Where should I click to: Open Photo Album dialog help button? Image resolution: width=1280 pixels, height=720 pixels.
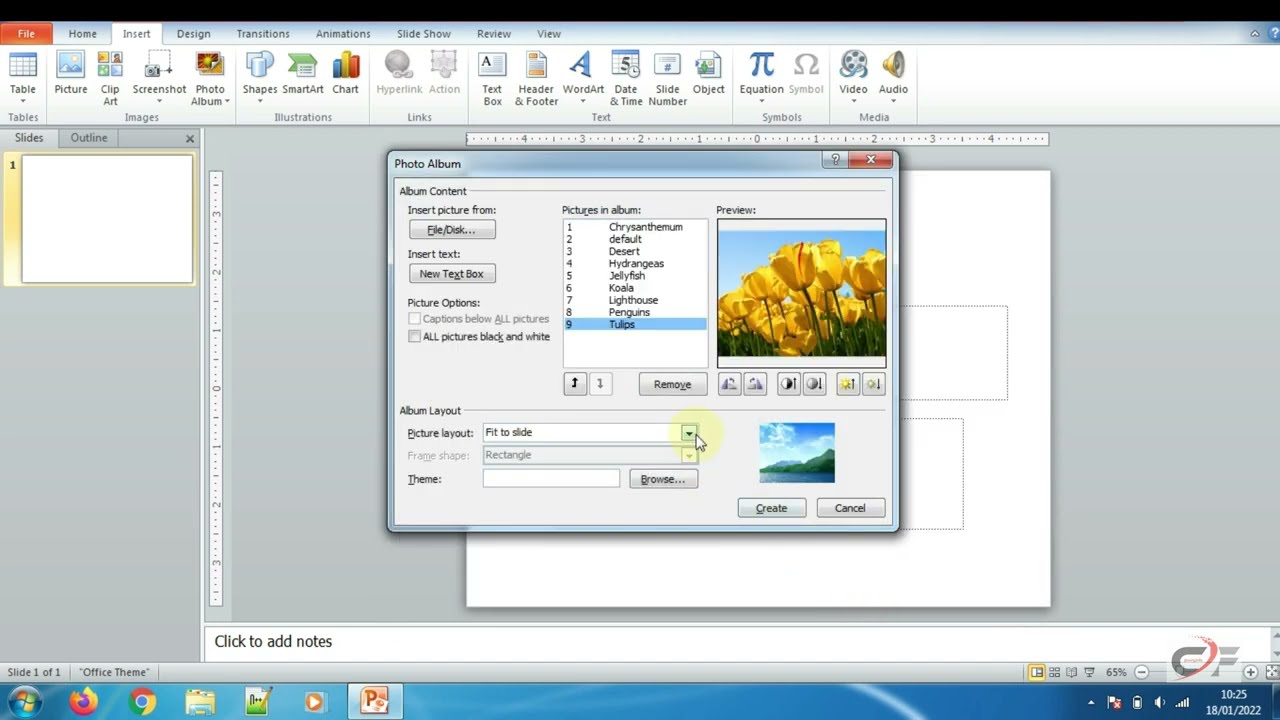835,160
